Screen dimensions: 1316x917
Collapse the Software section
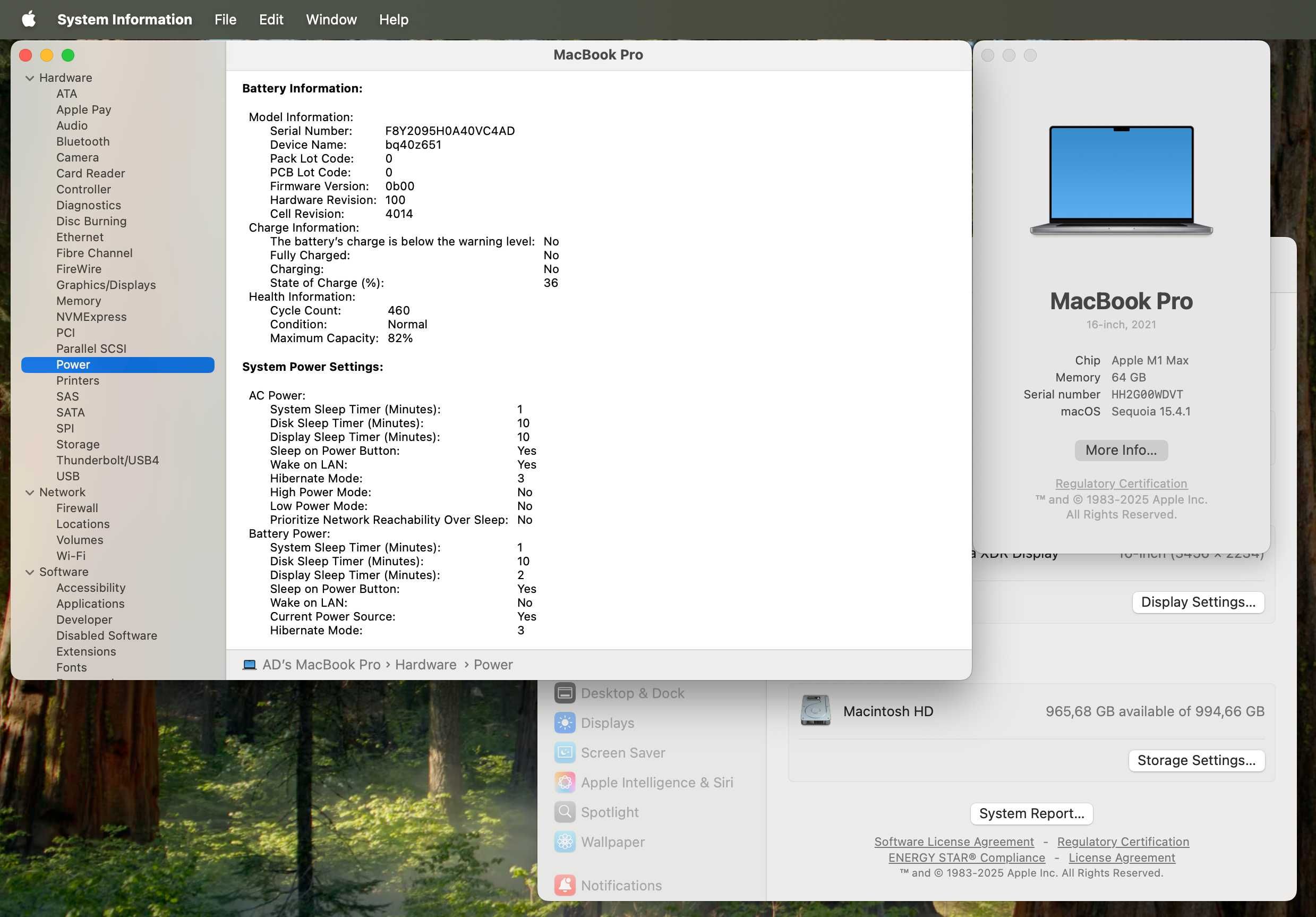pos(30,572)
